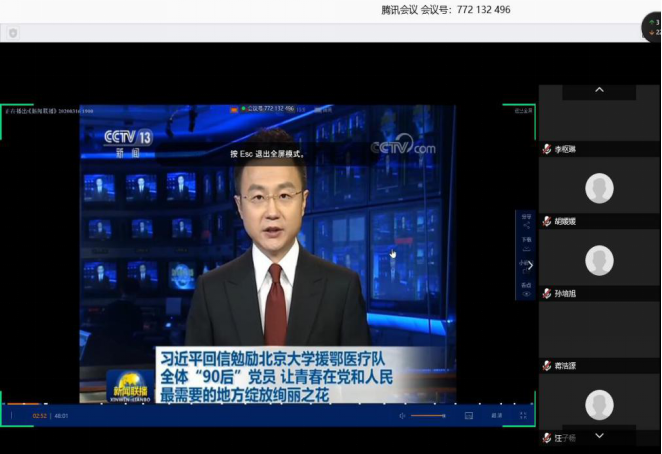The width and height of the screenshot is (662, 454).
Task: Click the 蒋洁源 participant name label
Action: point(565,366)
